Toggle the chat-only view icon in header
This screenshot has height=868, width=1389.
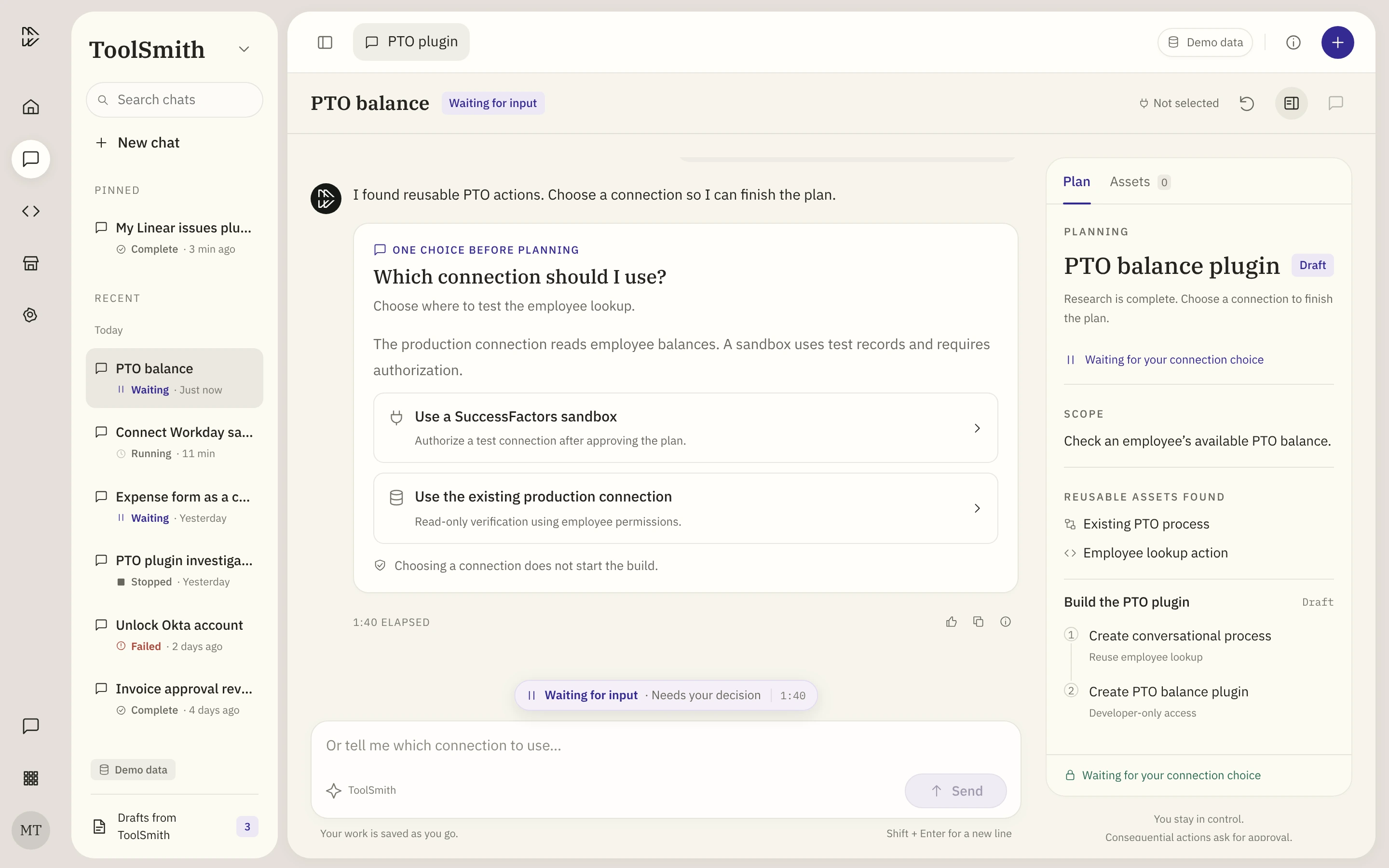(1335, 103)
